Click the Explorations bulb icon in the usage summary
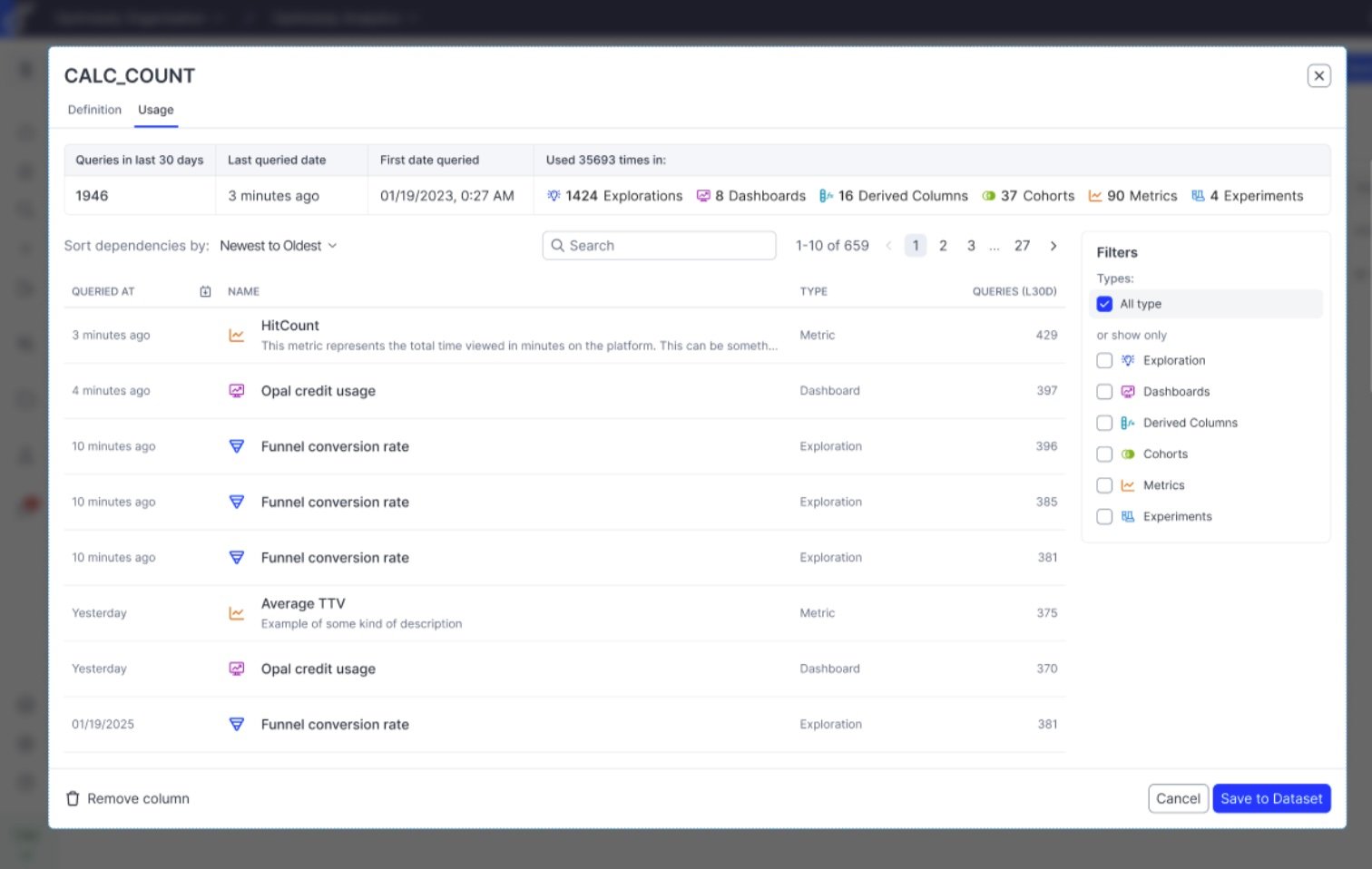Image resolution: width=1372 pixels, height=869 pixels. click(x=554, y=196)
